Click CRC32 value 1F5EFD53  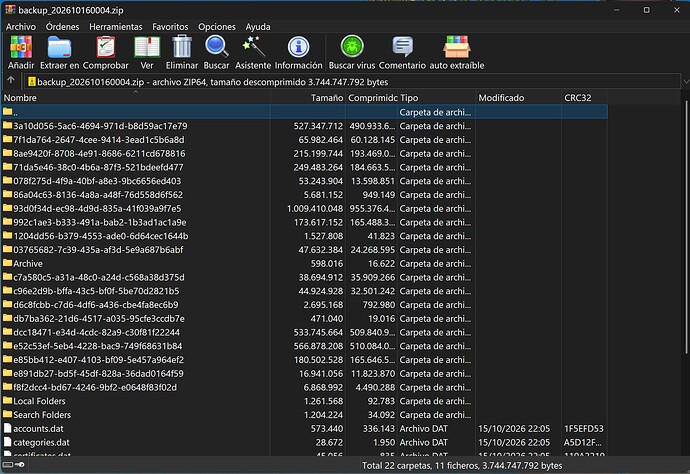click(x=584, y=428)
